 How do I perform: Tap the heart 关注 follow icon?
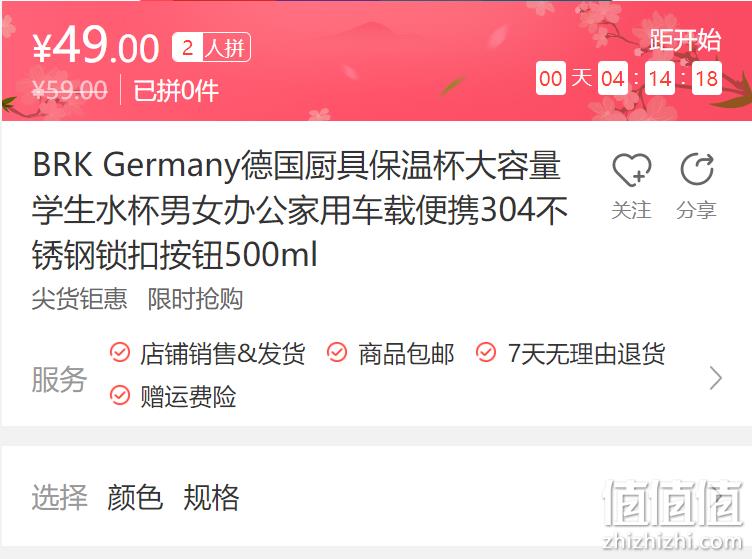pyautogui.click(x=632, y=170)
